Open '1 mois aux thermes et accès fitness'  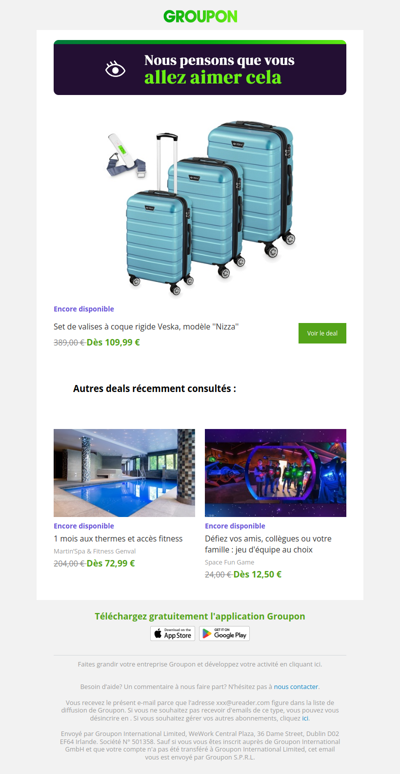[118, 539]
